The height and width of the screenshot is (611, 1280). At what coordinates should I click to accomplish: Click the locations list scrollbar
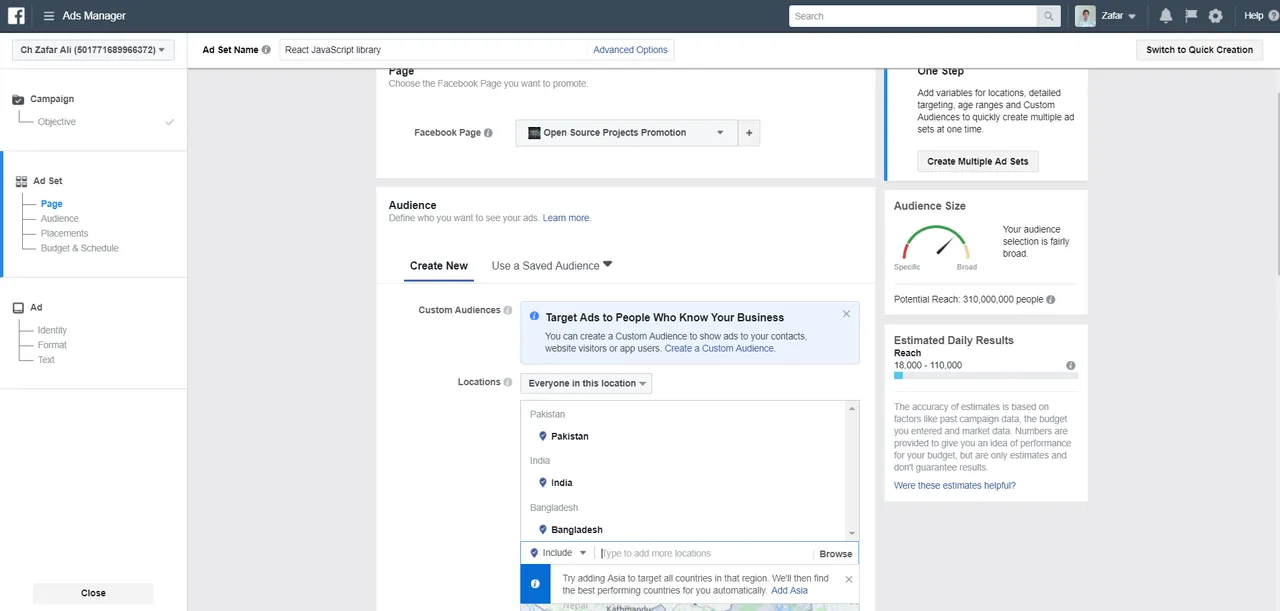[853, 470]
